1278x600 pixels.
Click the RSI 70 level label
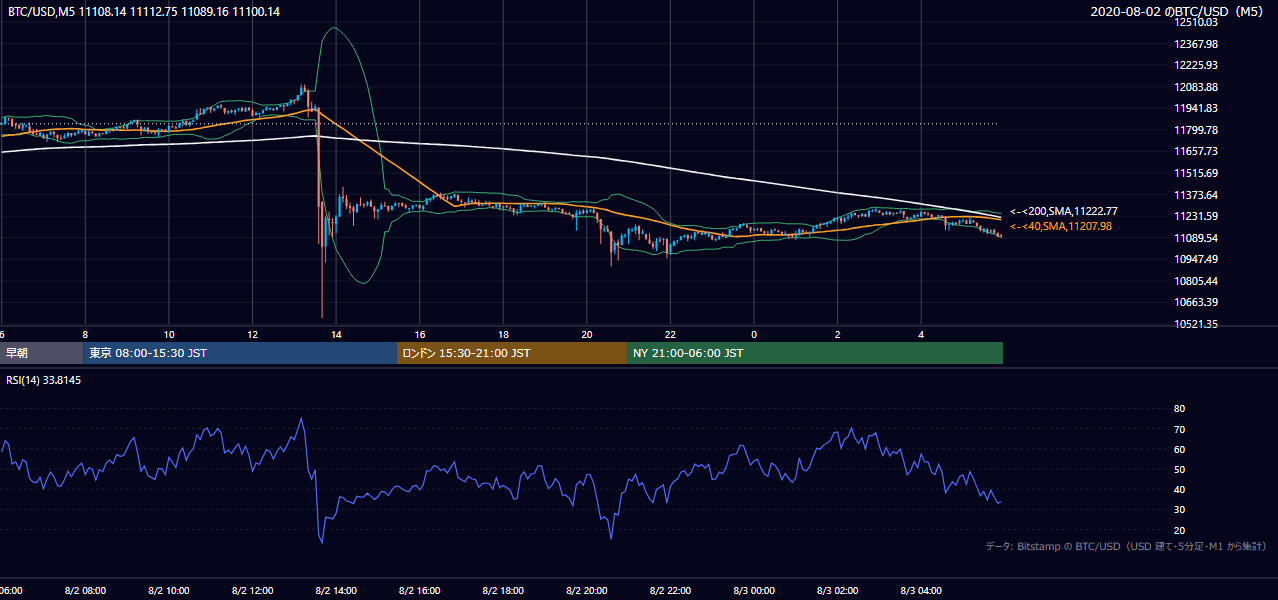click(x=1179, y=429)
